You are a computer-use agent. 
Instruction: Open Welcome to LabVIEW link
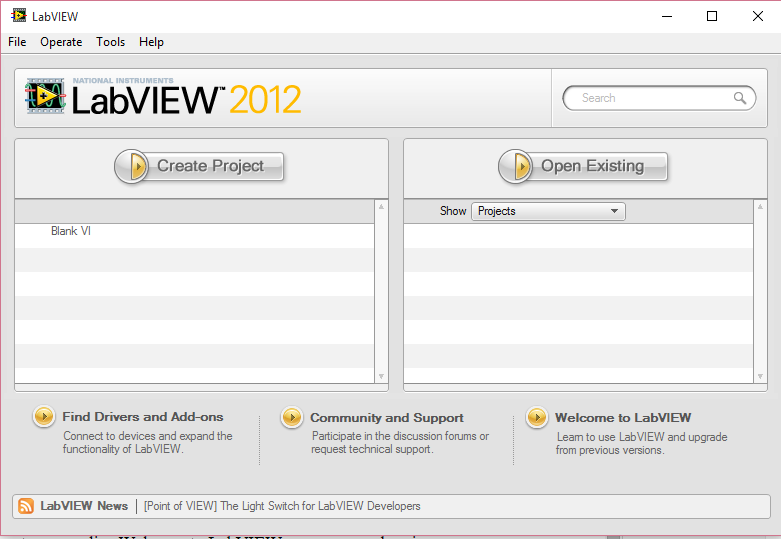click(x=623, y=417)
